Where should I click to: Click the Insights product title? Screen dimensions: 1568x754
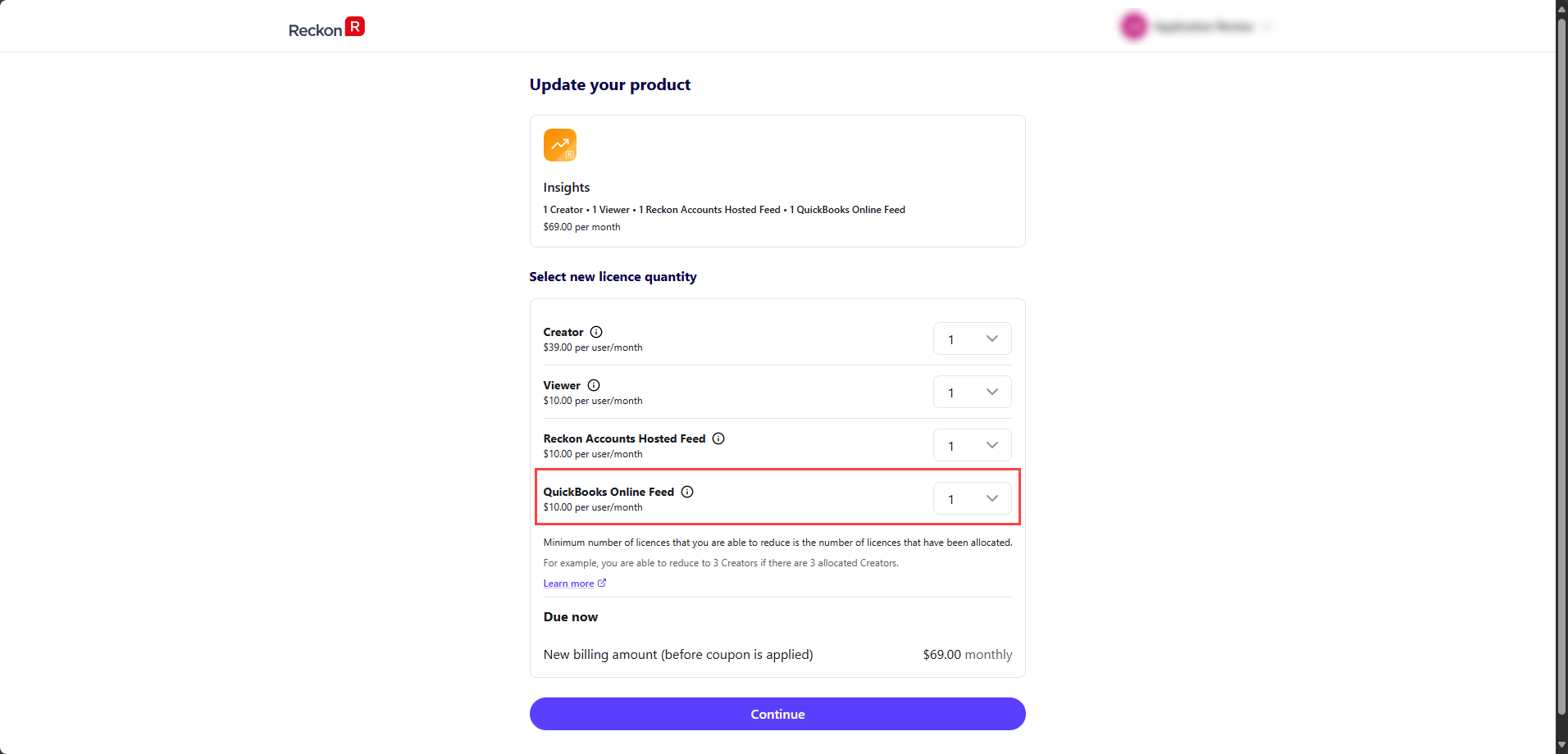[x=567, y=188]
